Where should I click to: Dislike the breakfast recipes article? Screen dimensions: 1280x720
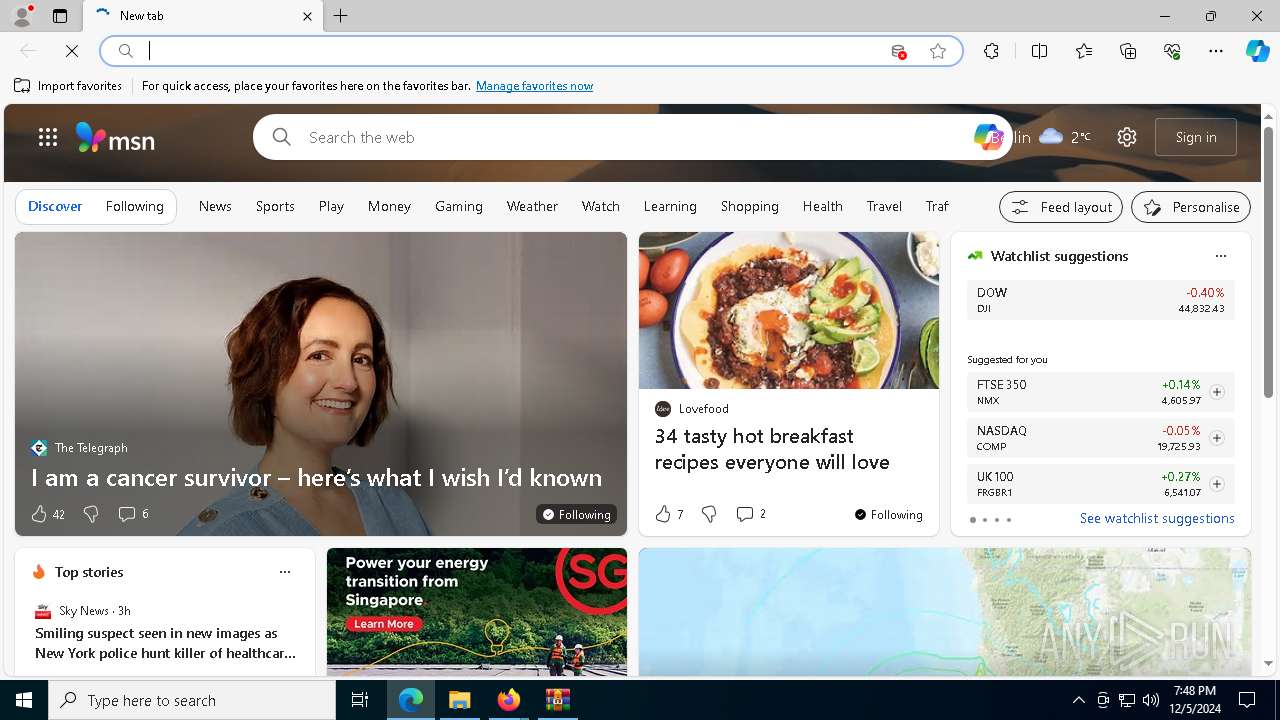[x=709, y=514]
